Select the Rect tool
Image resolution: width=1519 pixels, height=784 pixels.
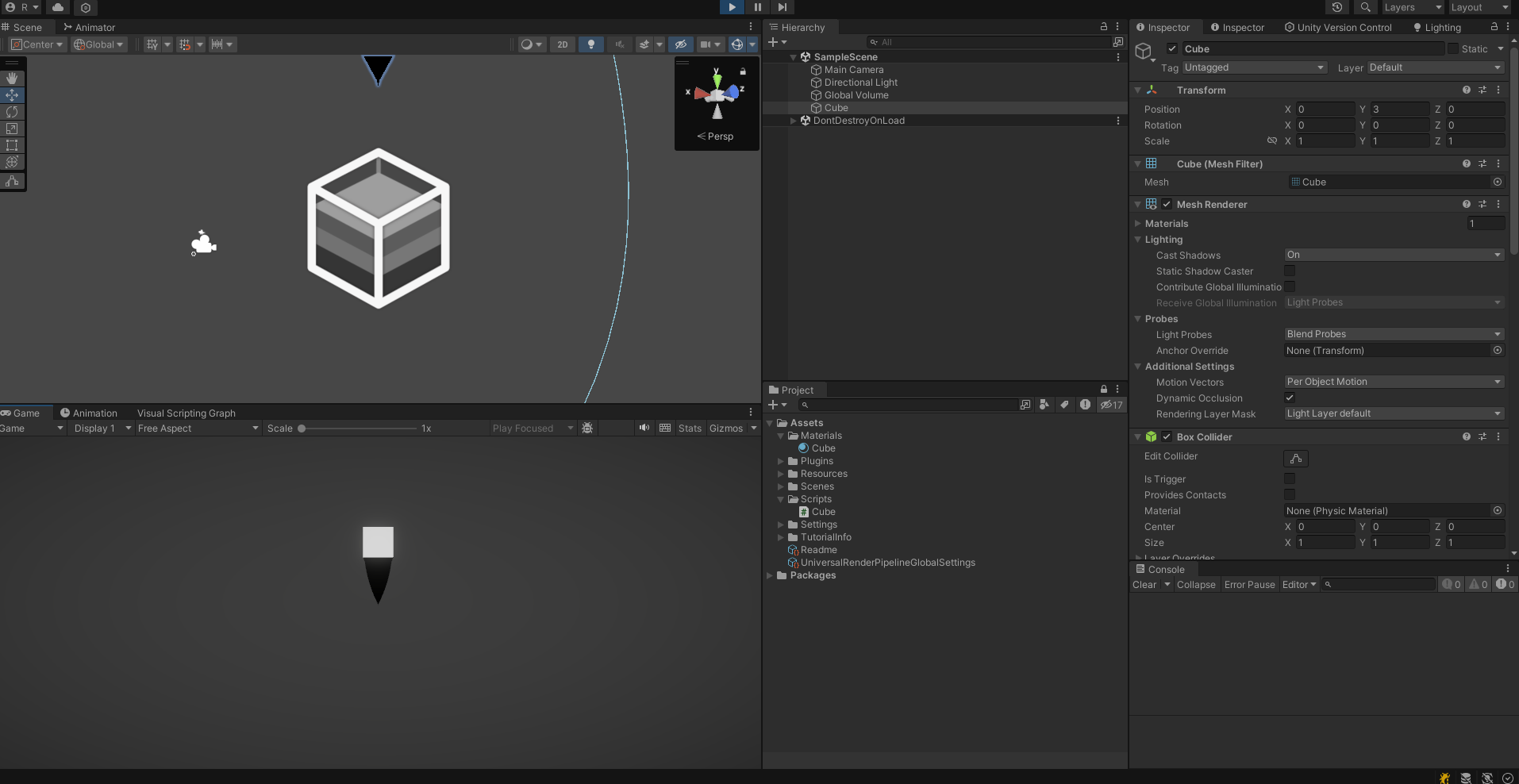pos(12,145)
